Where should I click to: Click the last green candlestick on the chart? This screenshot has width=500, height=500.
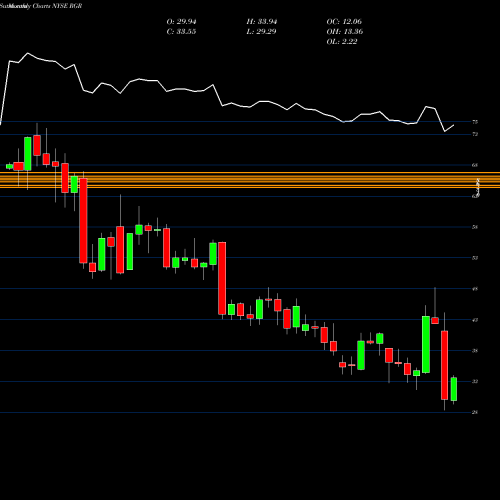[x=454, y=389]
